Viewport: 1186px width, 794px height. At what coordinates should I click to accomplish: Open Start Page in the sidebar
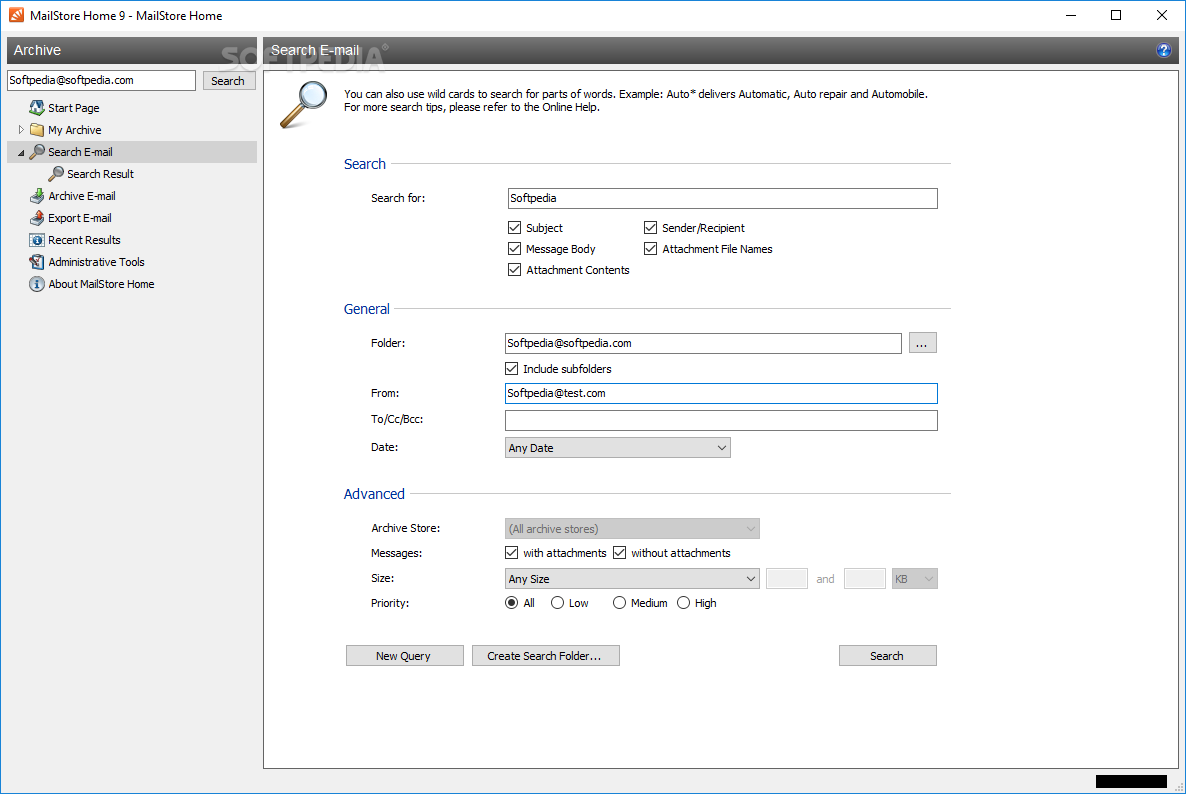click(x=73, y=108)
